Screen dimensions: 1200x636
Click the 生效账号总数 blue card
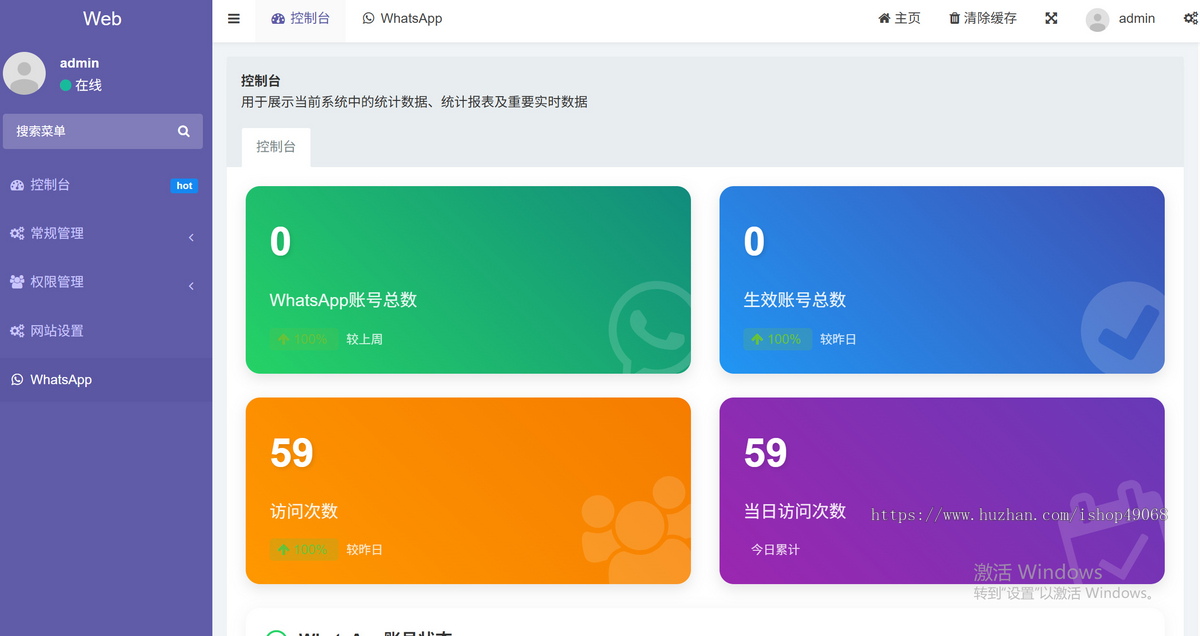click(942, 280)
